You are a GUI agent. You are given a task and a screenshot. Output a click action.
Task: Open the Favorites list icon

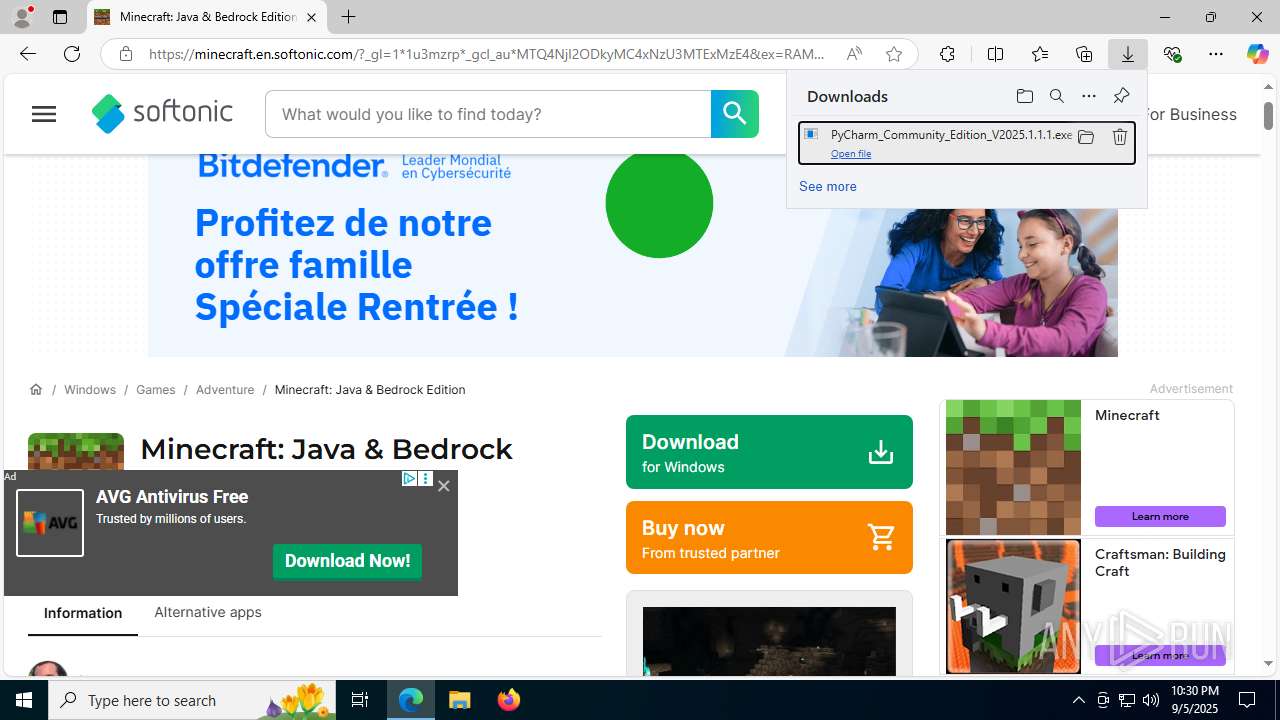coord(1040,54)
